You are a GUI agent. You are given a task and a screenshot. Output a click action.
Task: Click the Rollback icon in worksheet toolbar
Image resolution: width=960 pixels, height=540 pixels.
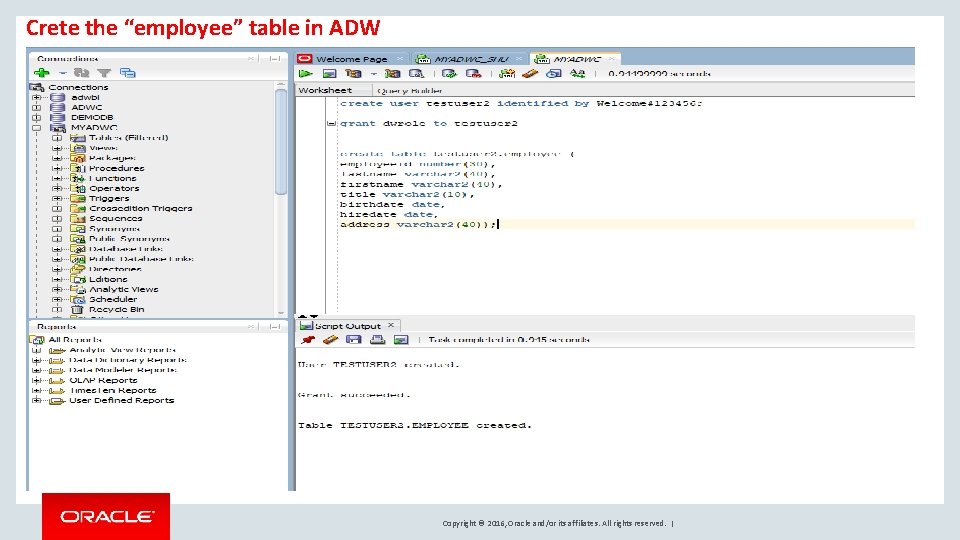pos(473,73)
